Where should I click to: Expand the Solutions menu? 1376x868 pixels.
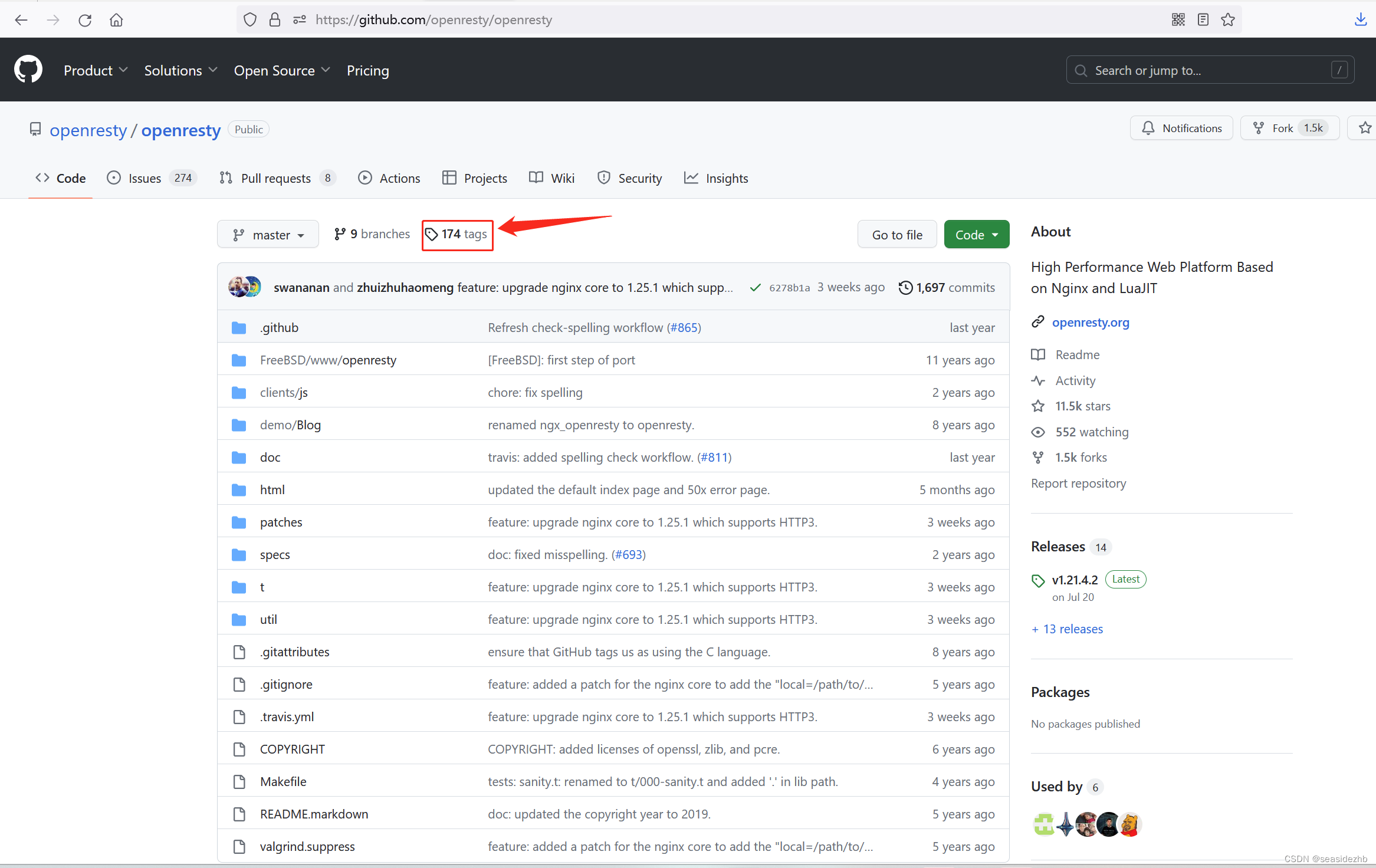pyautogui.click(x=180, y=70)
